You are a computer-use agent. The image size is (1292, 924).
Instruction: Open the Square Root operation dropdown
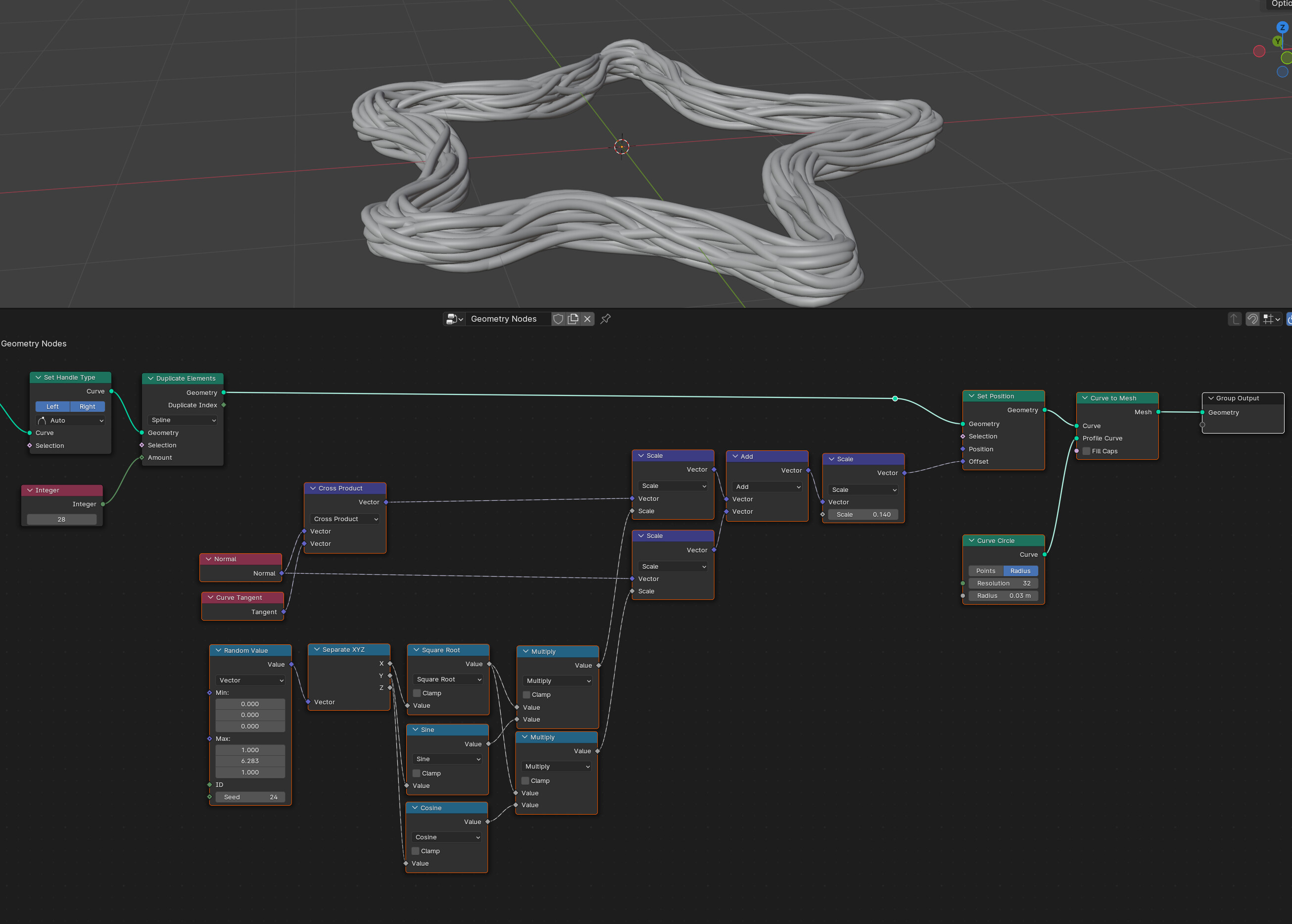pyautogui.click(x=448, y=680)
